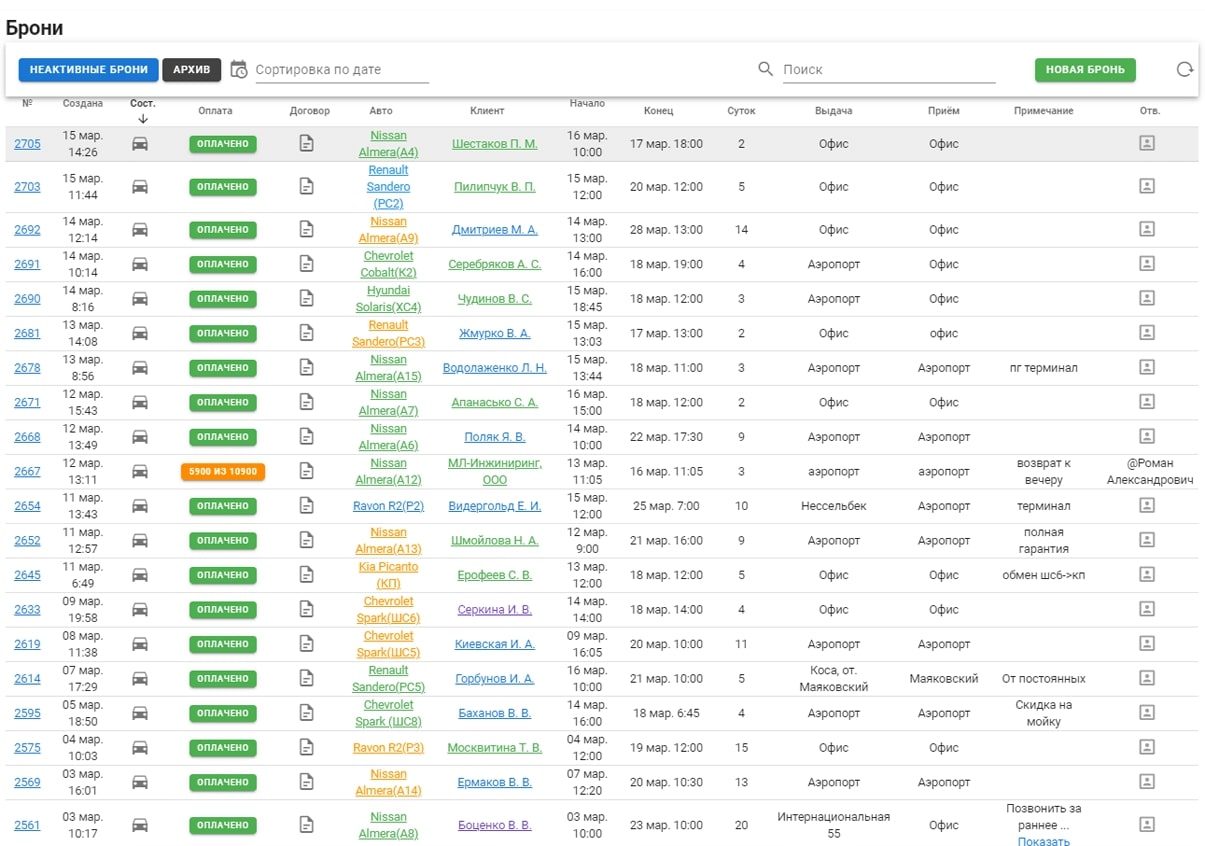The width and height of the screenshot is (1205, 846).
Task: Click responsible person icon in row 2569
Action: click(1147, 781)
